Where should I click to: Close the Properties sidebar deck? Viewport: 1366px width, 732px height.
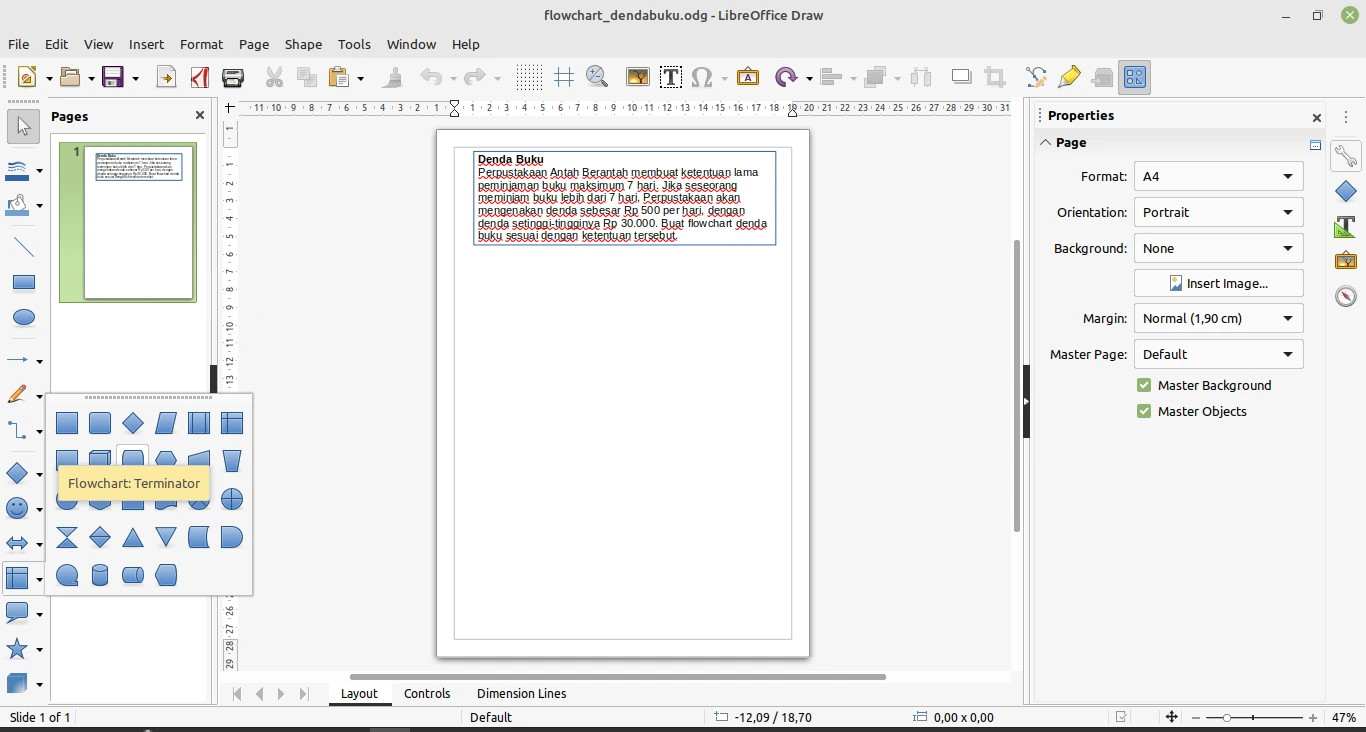tap(1317, 117)
